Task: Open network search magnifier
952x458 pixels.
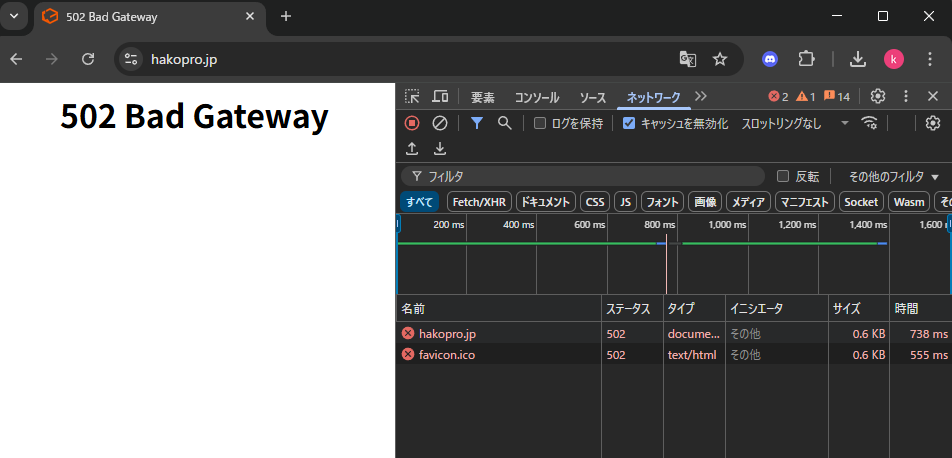Action: click(x=505, y=123)
